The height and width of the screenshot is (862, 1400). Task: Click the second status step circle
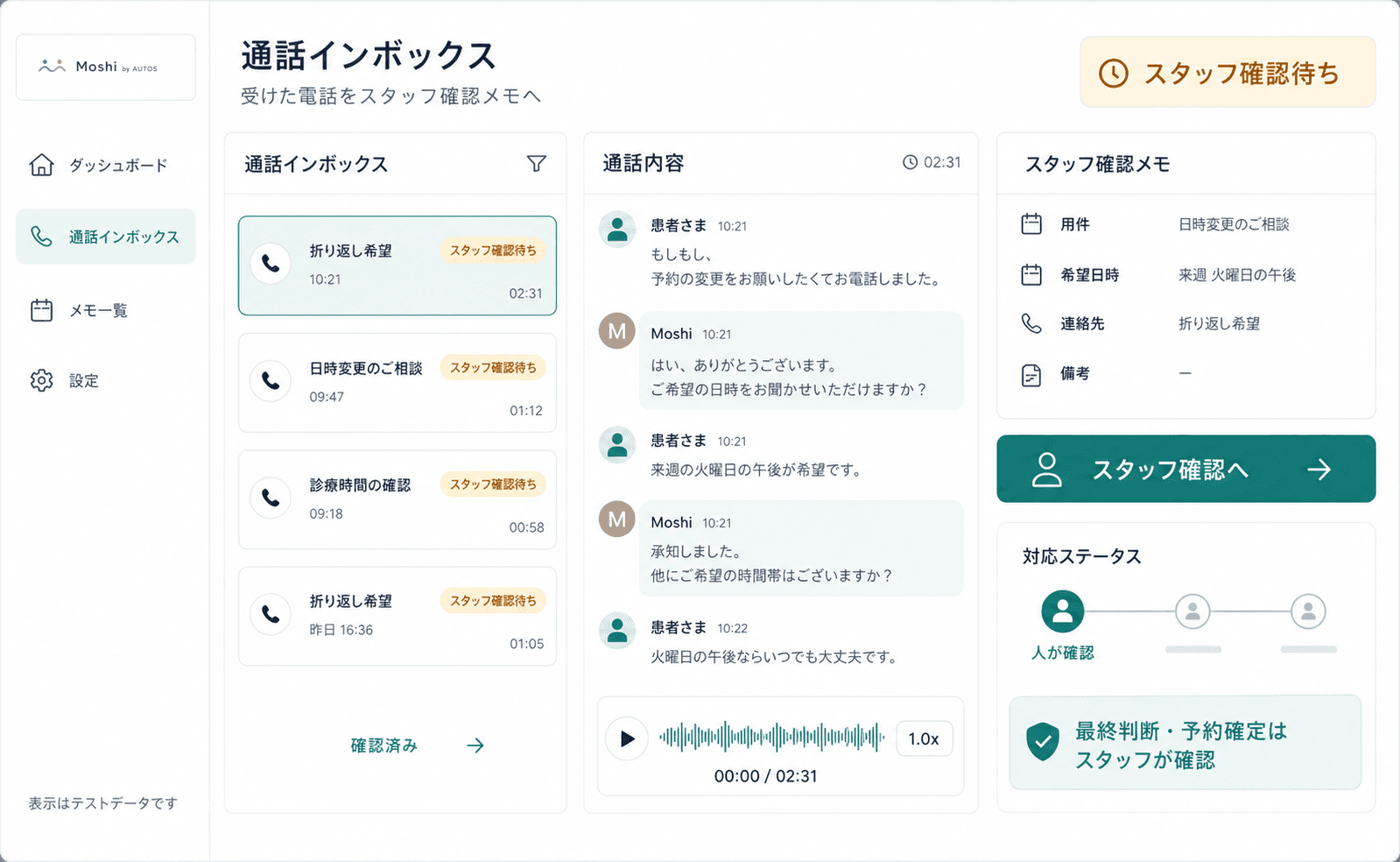coord(1192,611)
